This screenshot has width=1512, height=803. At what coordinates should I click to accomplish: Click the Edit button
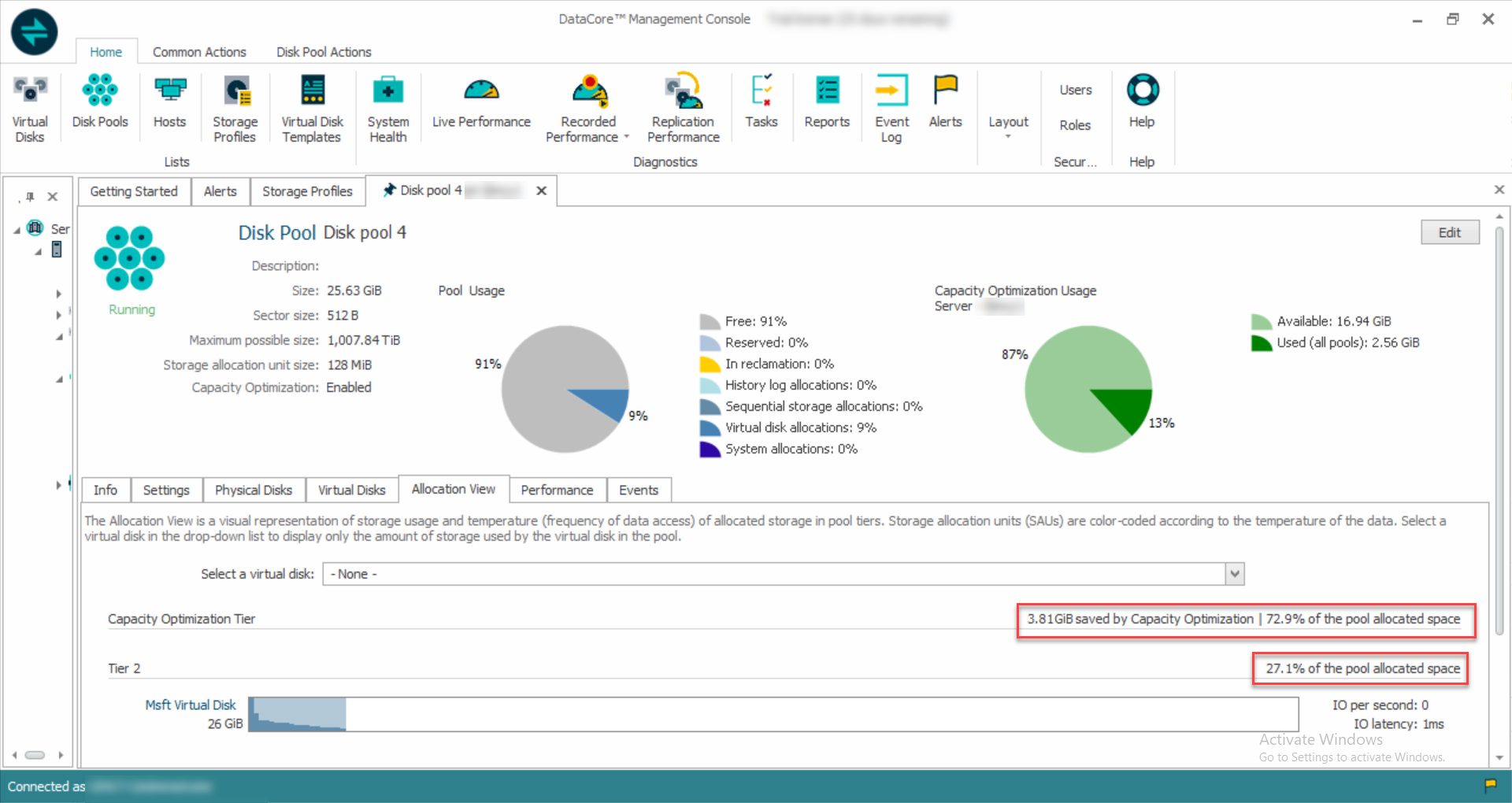tap(1449, 232)
